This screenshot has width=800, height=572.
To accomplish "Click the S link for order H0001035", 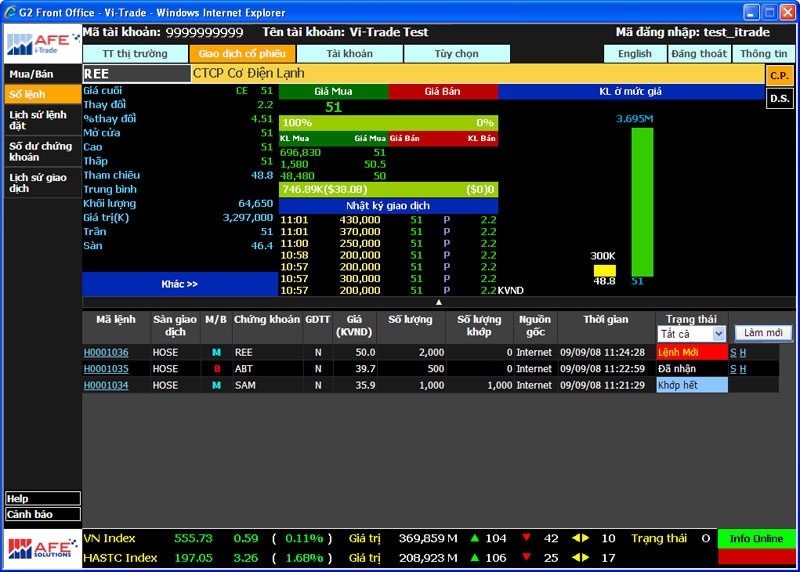I will click(733, 369).
